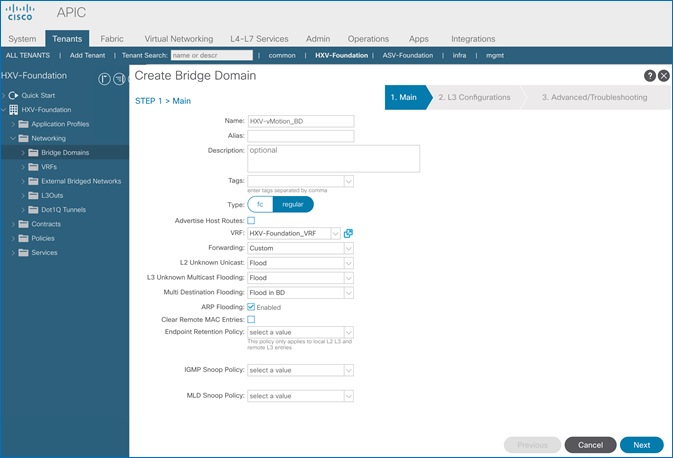Open the Virtual Networking tab
Viewport: 673px width, 458px height.
click(x=179, y=39)
